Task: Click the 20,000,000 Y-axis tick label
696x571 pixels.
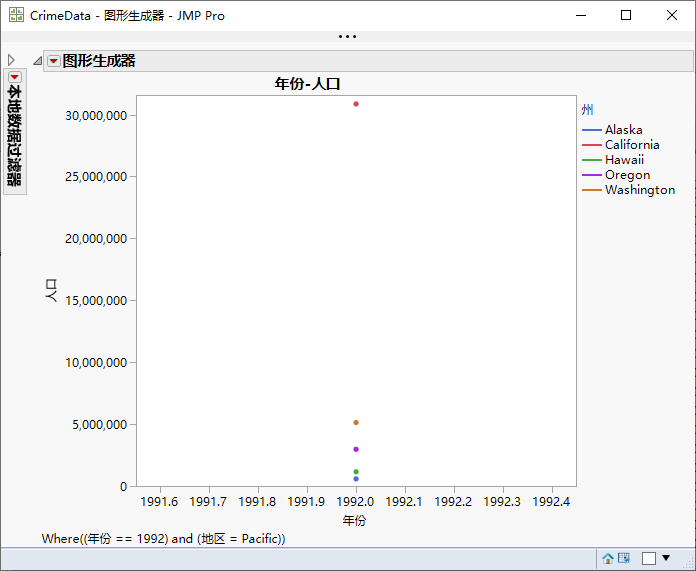Action: [x=96, y=239]
